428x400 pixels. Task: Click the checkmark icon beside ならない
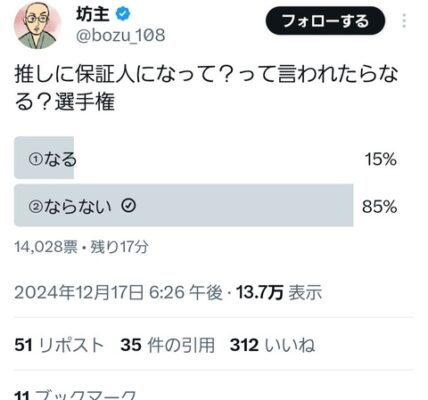129,206
